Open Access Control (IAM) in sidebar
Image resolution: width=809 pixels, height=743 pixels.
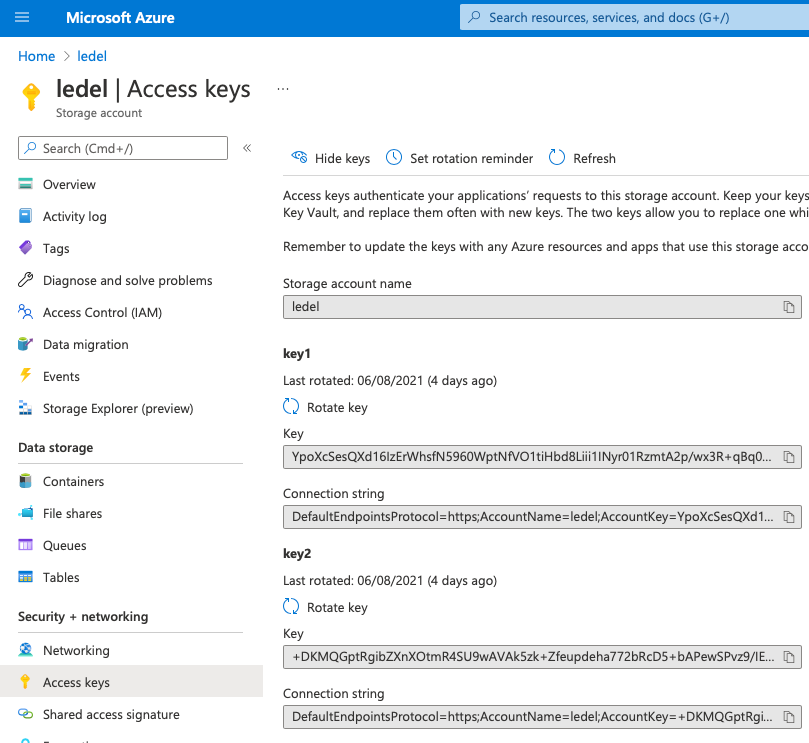tap(102, 312)
